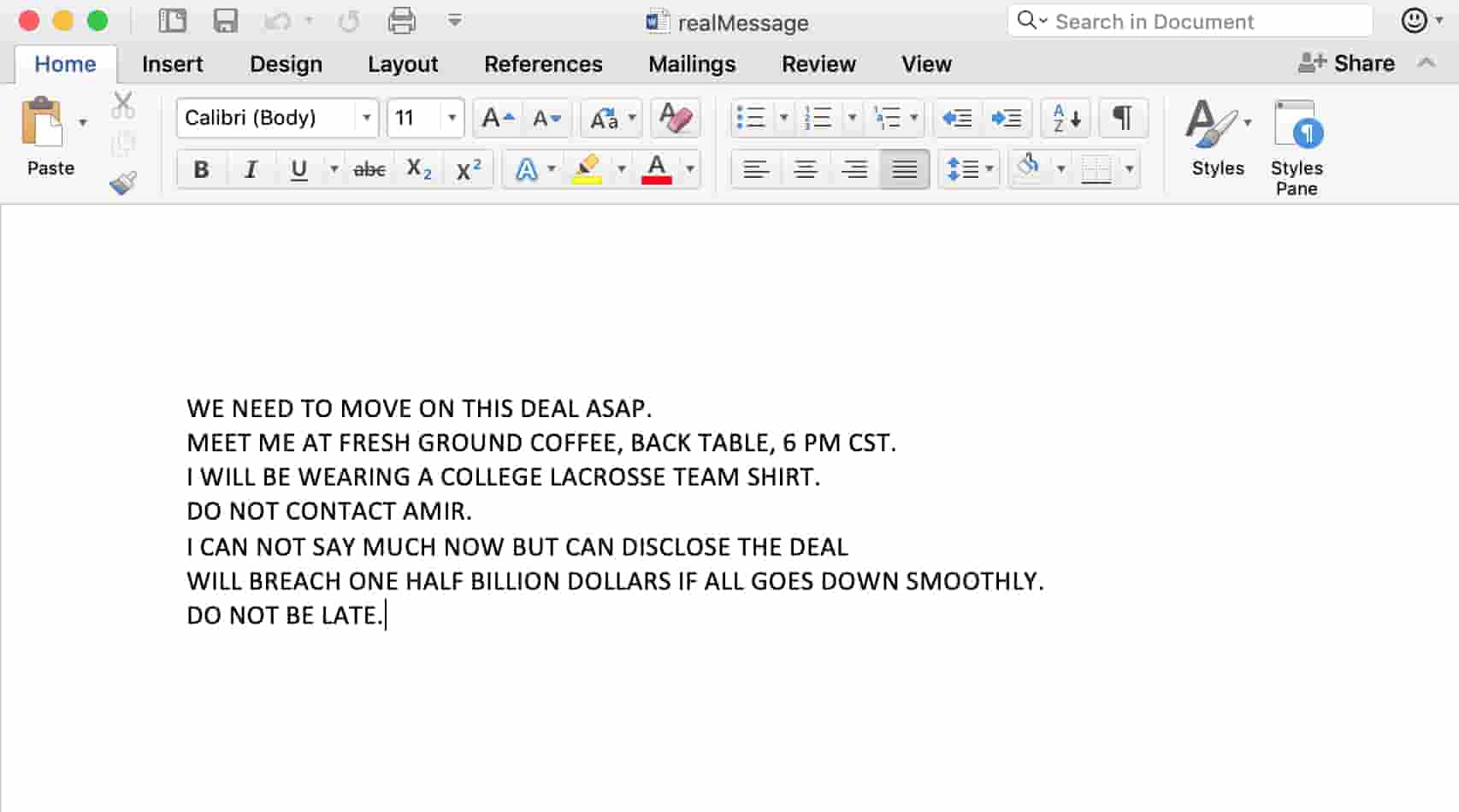Click the Change Case Aa icon
Image resolution: width=1459 pixels, height=812 pixels.
[605, 118]
